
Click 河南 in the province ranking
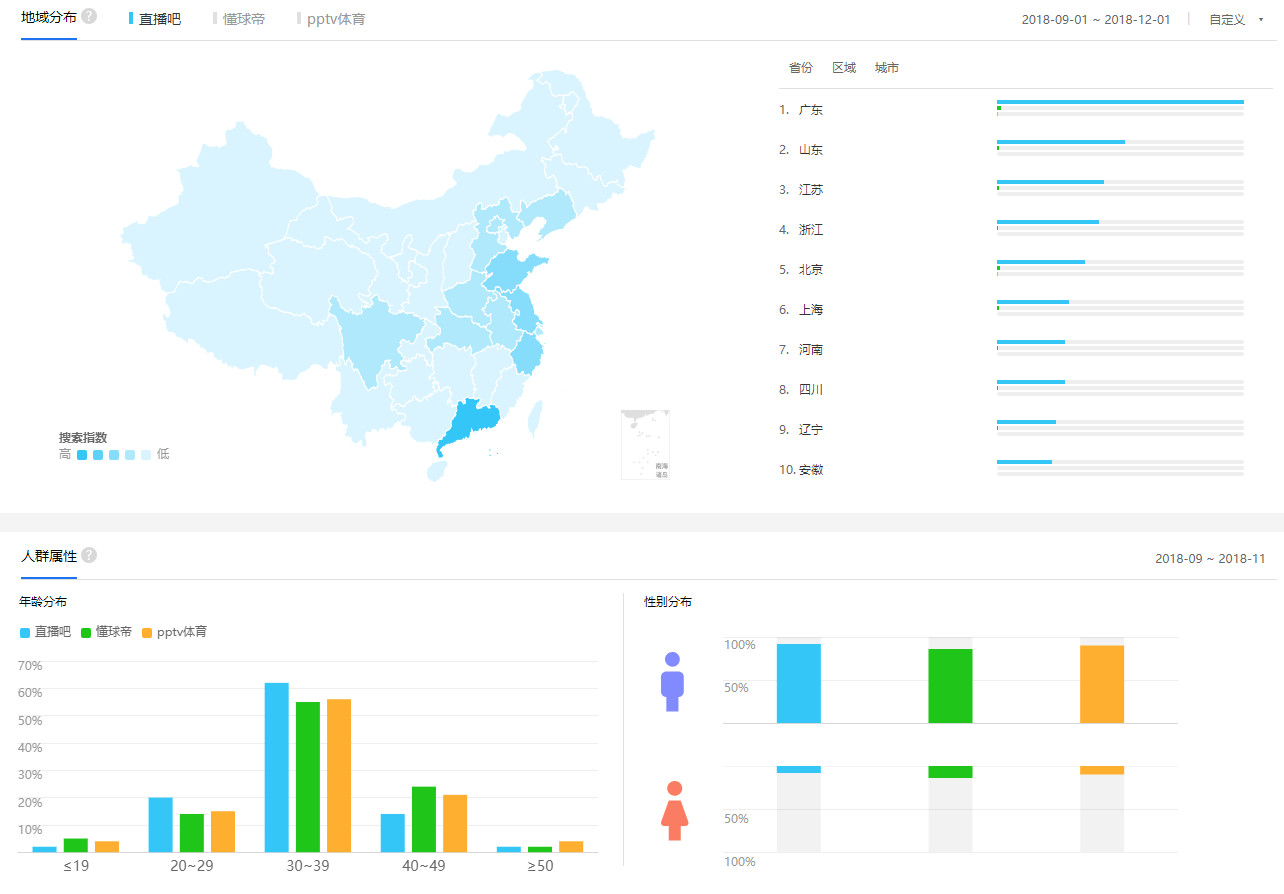click(x=811, y=350)
